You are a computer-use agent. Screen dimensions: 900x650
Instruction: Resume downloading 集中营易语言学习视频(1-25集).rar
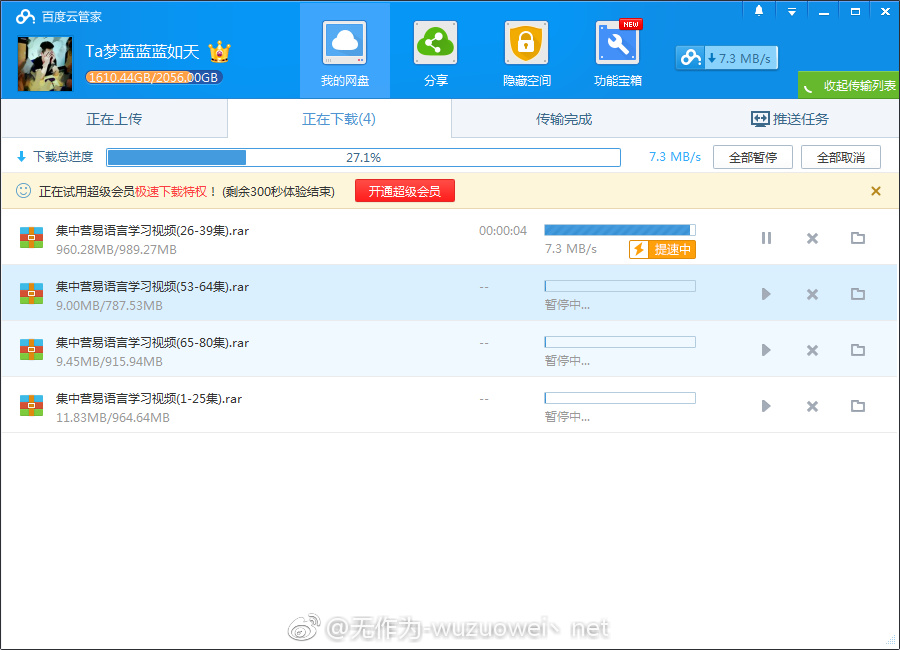pos(766,406)
